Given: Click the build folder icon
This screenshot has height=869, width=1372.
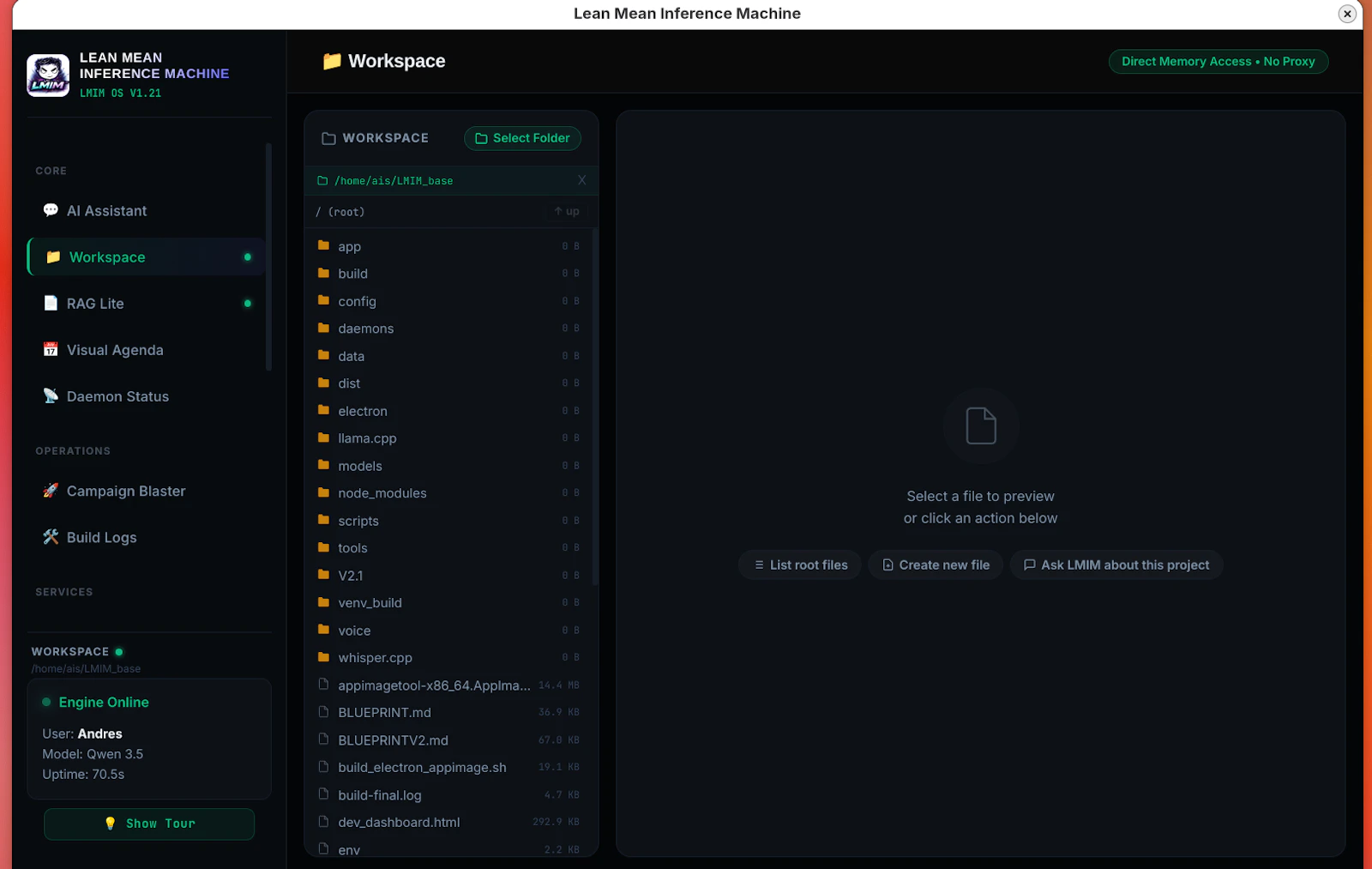Looking at the screenshot, I should (x=323, y=273).
